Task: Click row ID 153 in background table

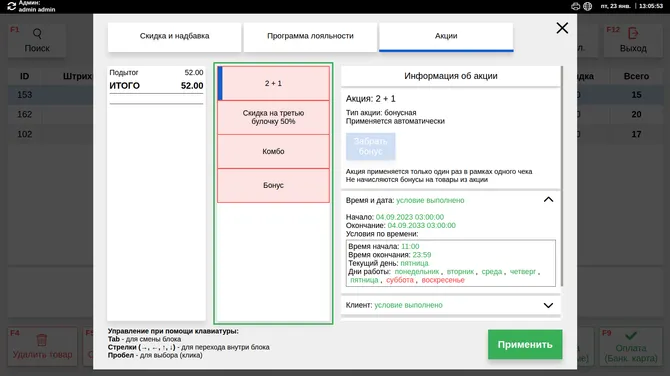Action: pos(24,95)
